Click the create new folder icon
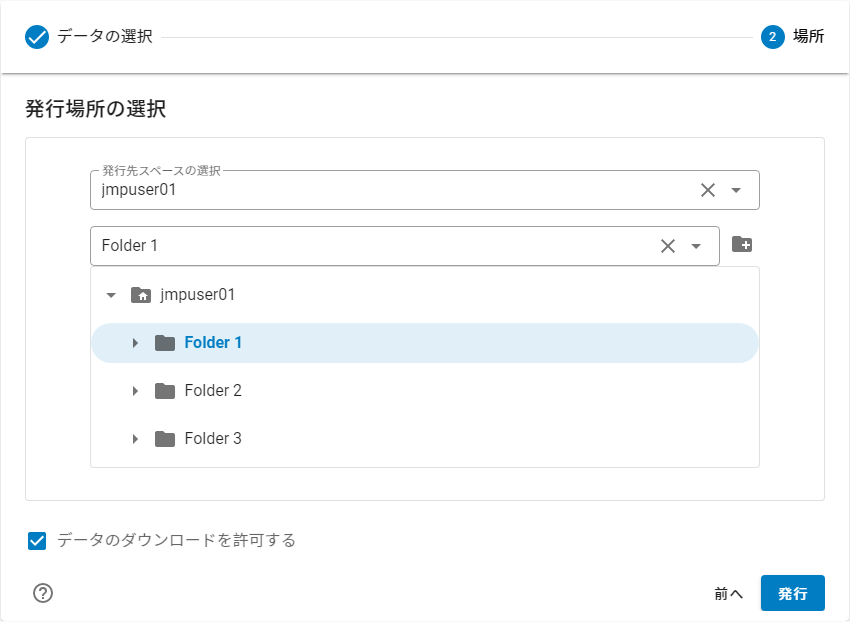 click(x=741, y=243)
